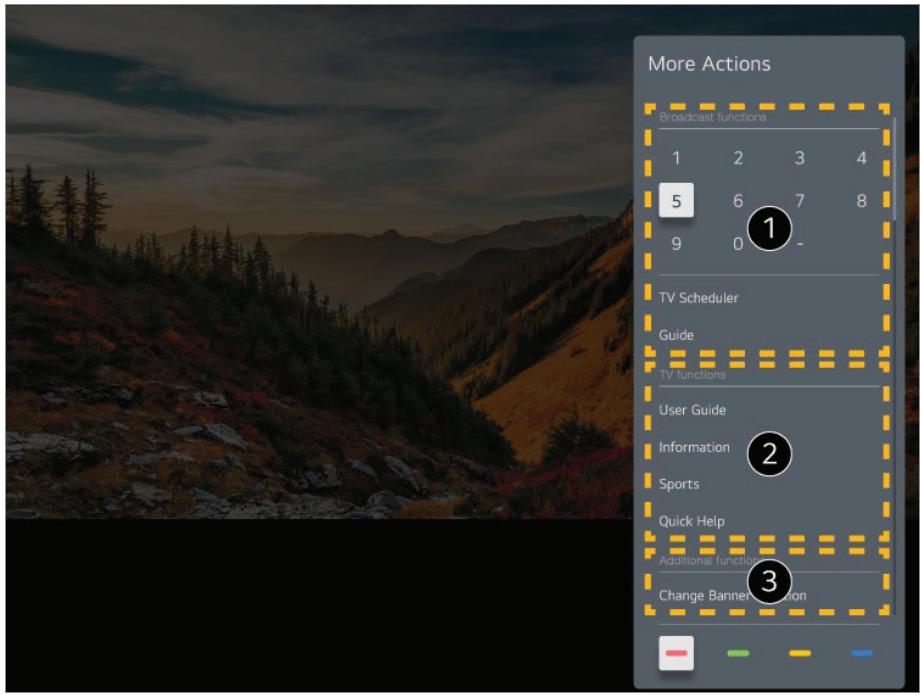
Task: Select number 4 on the keypad
Action: pos(861,158)
